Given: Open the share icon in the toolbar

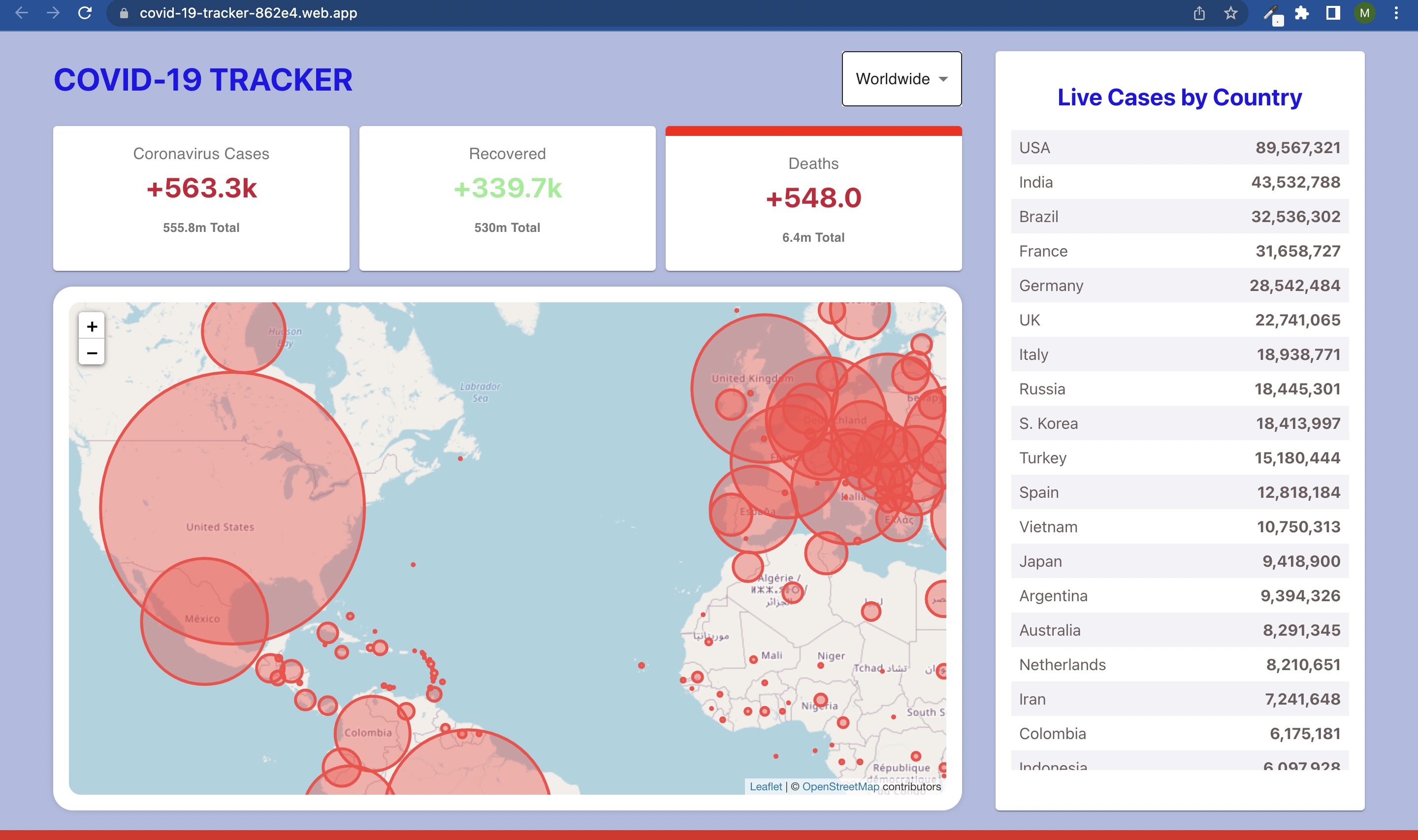Looking at the screenshot, I should point(1199,13).
